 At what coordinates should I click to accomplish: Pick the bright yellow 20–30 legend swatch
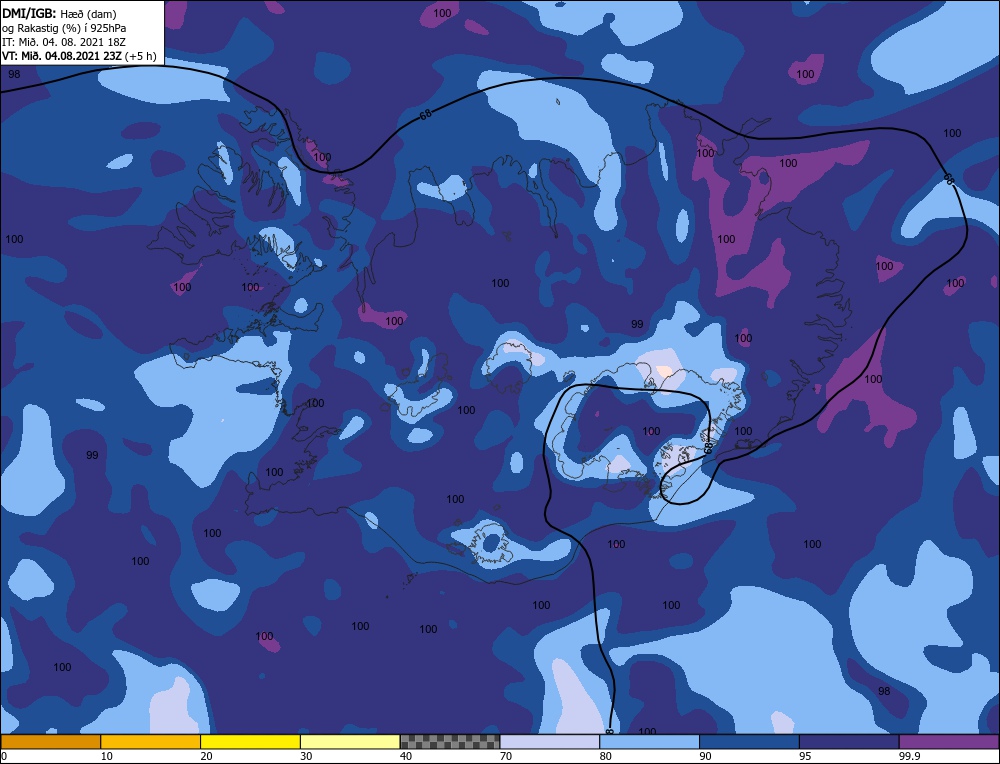(250, 742)
